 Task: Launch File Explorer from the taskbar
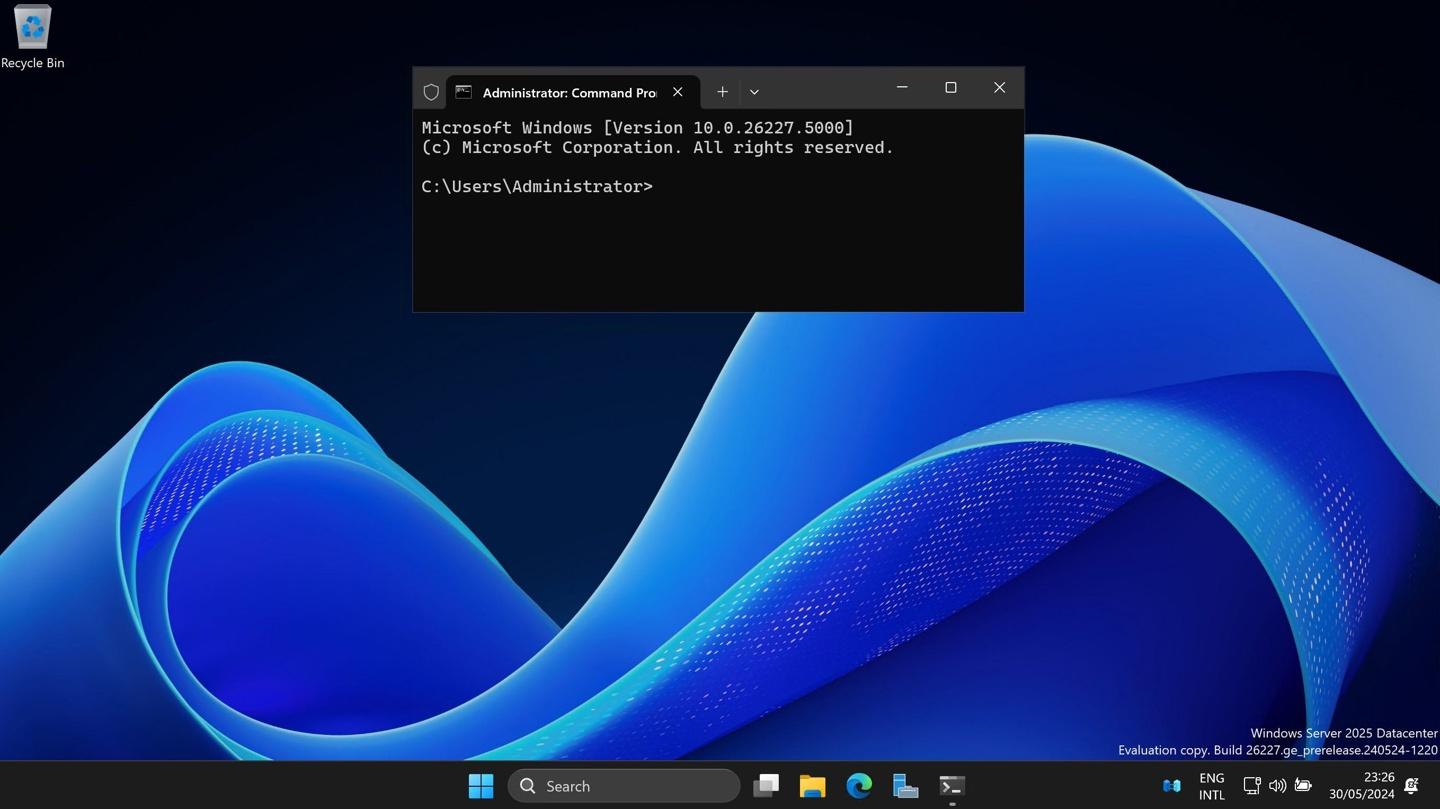[812, 786]
